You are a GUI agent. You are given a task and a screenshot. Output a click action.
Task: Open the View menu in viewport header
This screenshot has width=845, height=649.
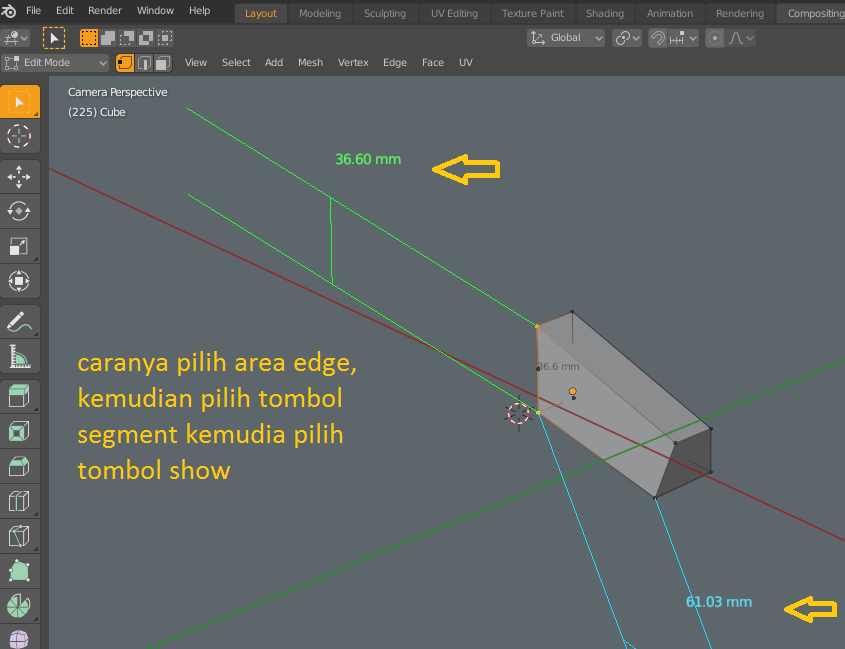pos(196,63)
